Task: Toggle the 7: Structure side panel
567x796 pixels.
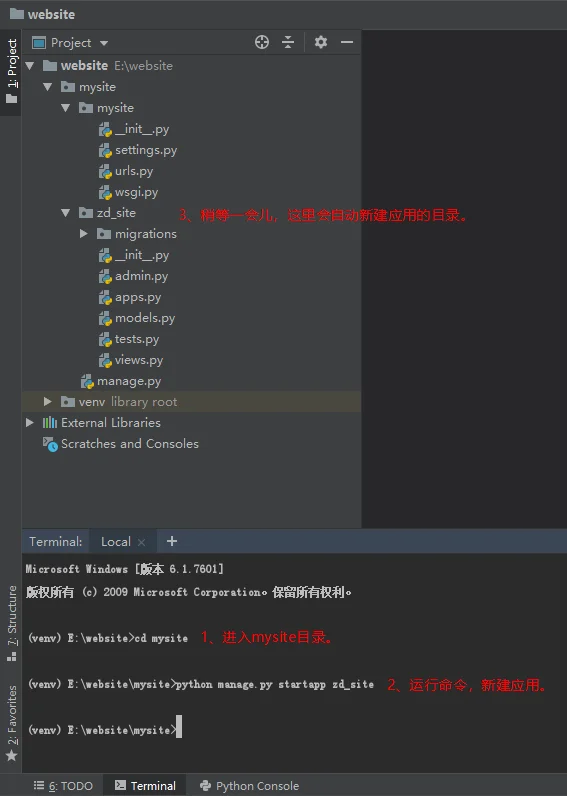Action: 12,622
